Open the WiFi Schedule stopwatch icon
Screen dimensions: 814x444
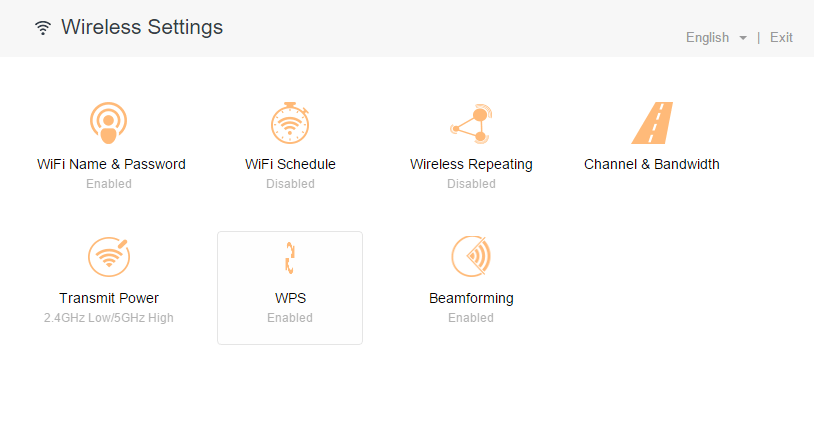click(x=290, y=123)
